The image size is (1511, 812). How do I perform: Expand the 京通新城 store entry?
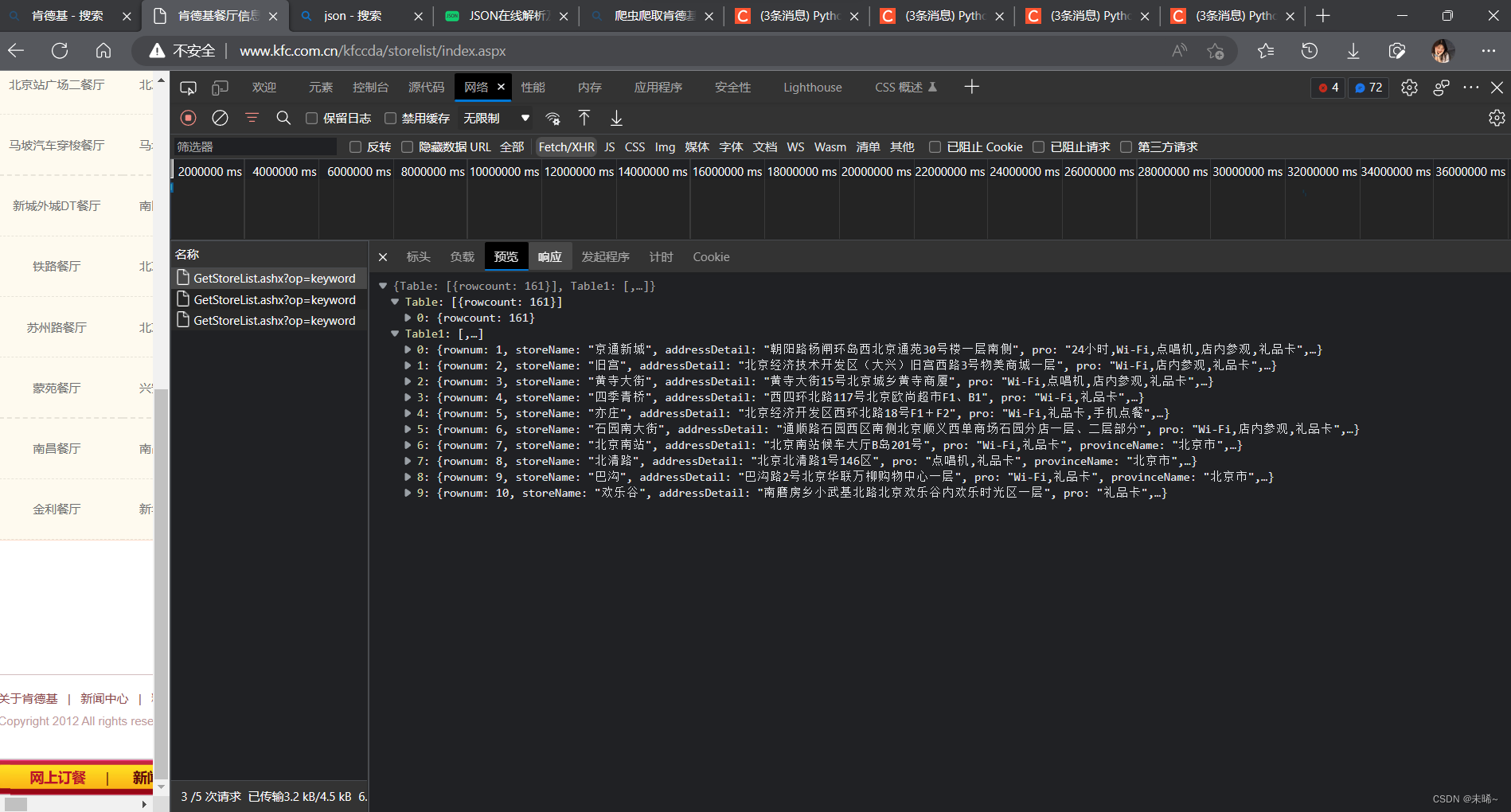tap(408, 349)
